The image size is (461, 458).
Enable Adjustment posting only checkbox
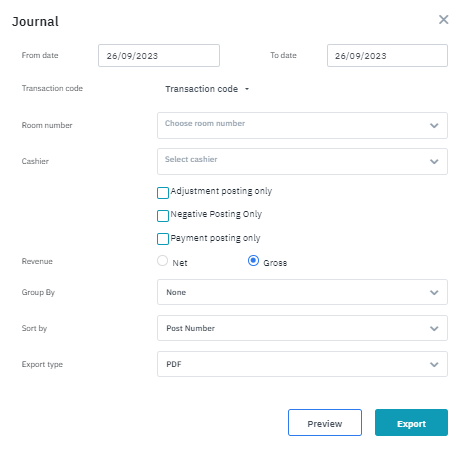[x=163, y=193]
